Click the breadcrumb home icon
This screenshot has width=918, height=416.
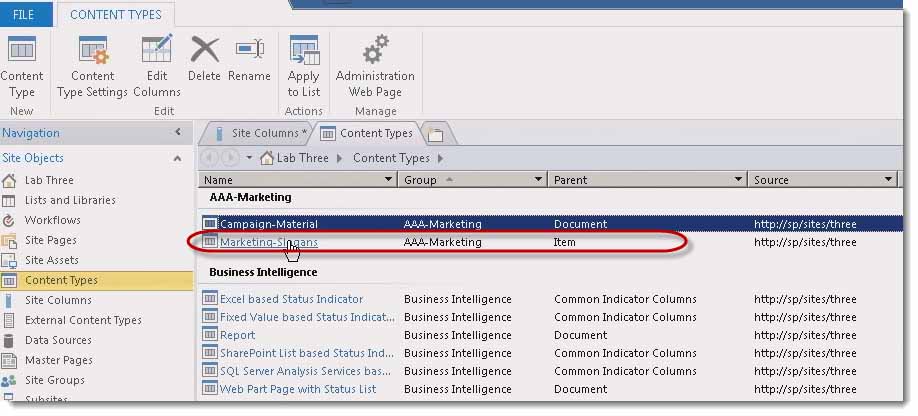point(267,157)
